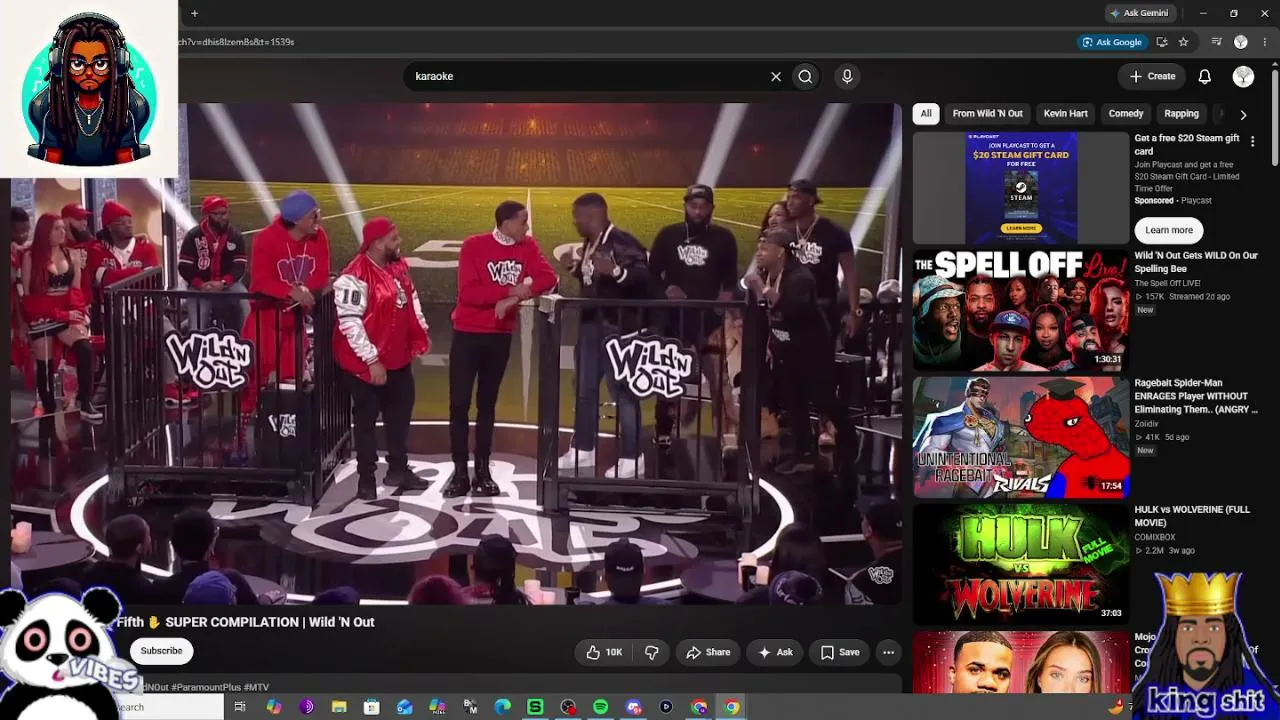Subscribe to the channel
Screen dimensions: 1280x720
[161, 651]
